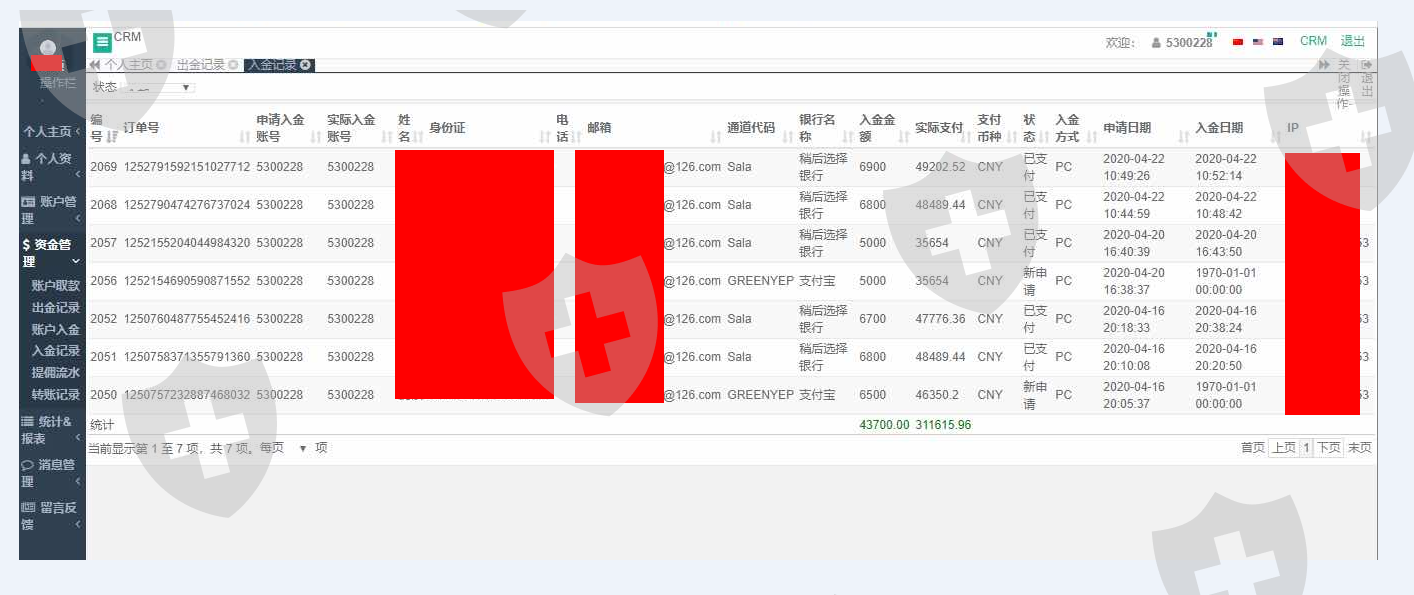
Task: Sort by the 邮箱 column
Action: tap(716, 137)
